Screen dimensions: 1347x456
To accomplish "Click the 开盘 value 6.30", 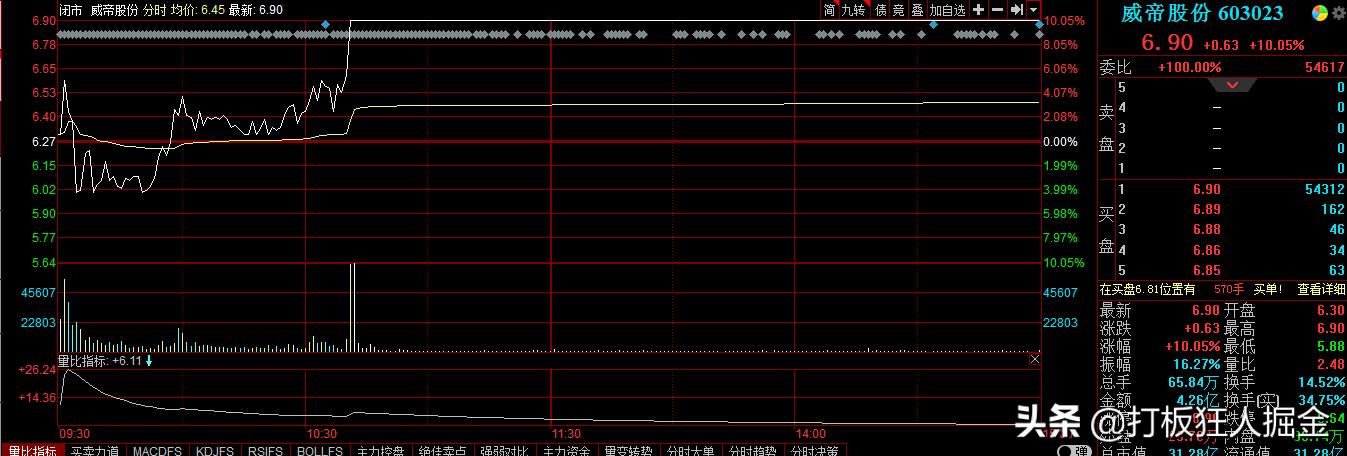I will click(1332, 310).
